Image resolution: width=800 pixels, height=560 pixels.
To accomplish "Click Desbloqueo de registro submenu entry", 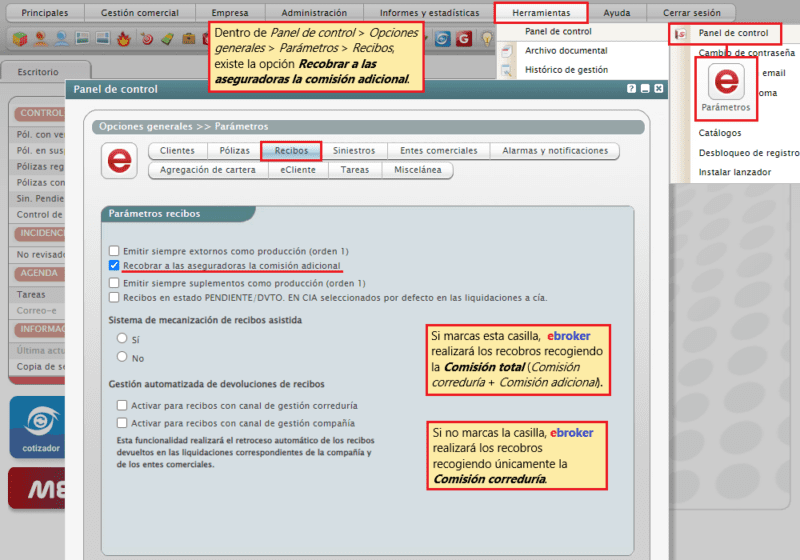I will coord(749,152).
